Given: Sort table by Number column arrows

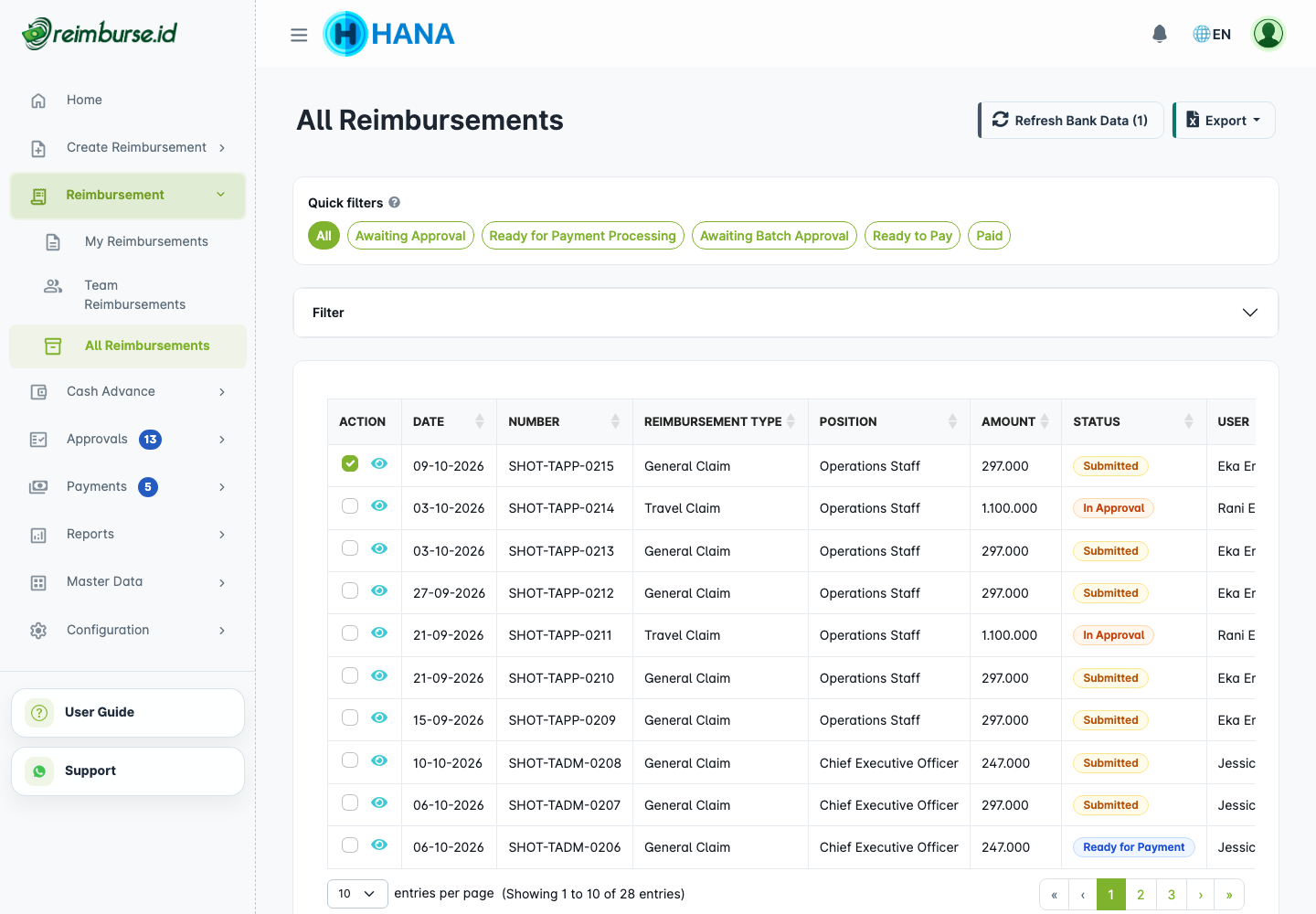Looking at the screenshot, I should (615, 421).
